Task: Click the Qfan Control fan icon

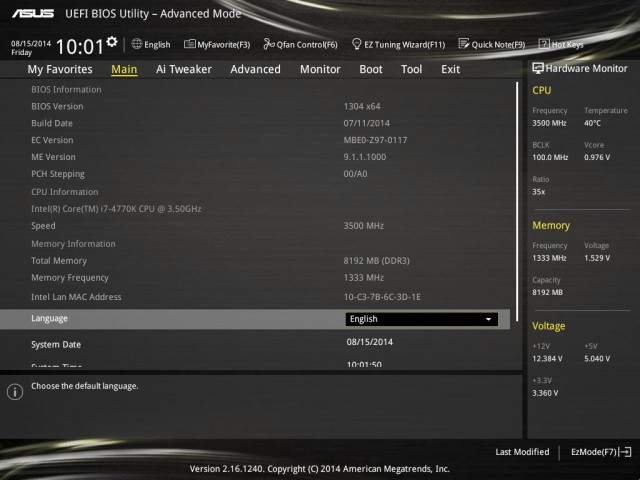Action: click(269, 44)
